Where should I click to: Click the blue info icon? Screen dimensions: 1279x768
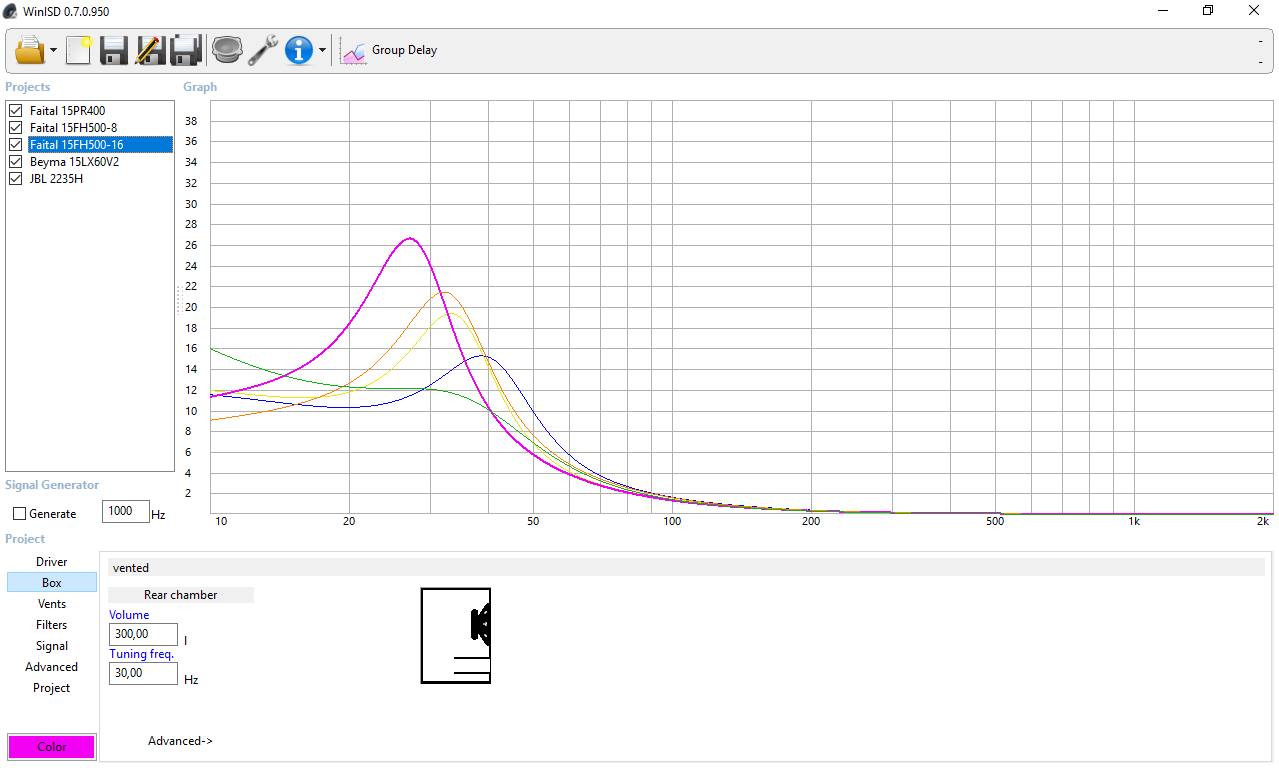pyautogui.click(x=299, y=50)
